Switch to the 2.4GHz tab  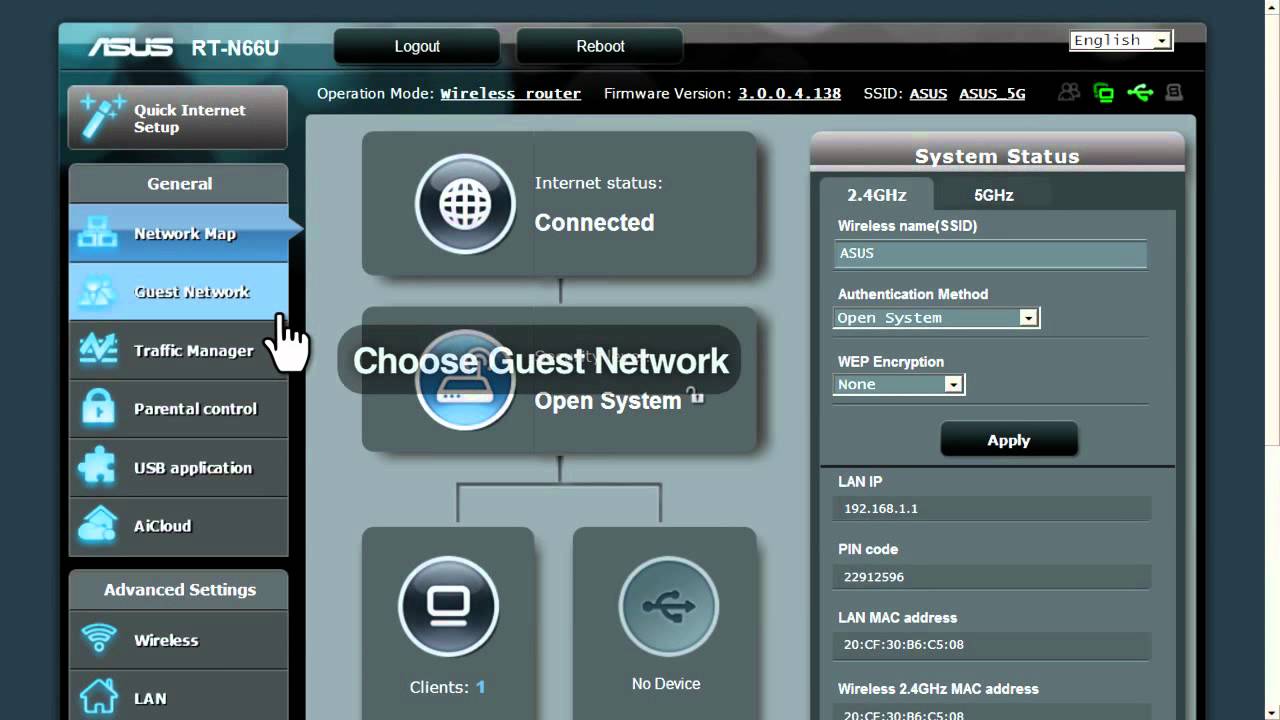[x=876, y=195]
